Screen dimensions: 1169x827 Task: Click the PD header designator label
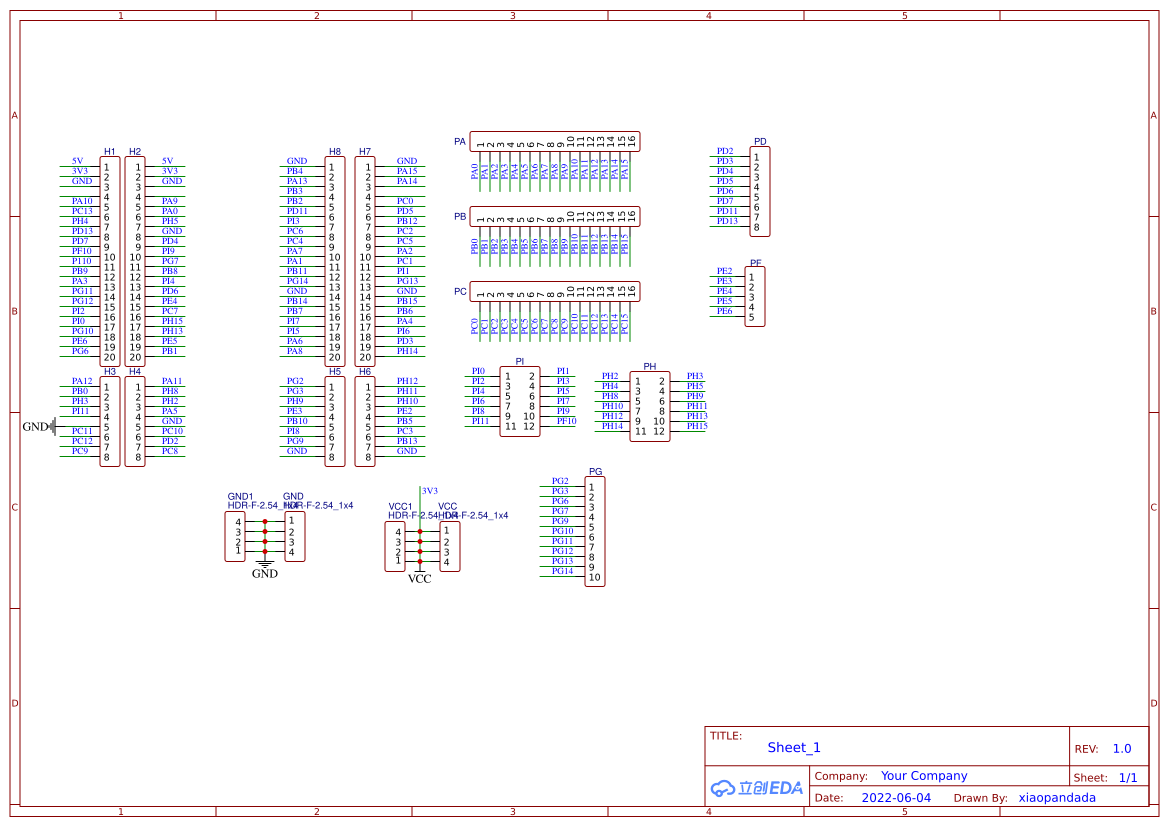coord(760,142)
